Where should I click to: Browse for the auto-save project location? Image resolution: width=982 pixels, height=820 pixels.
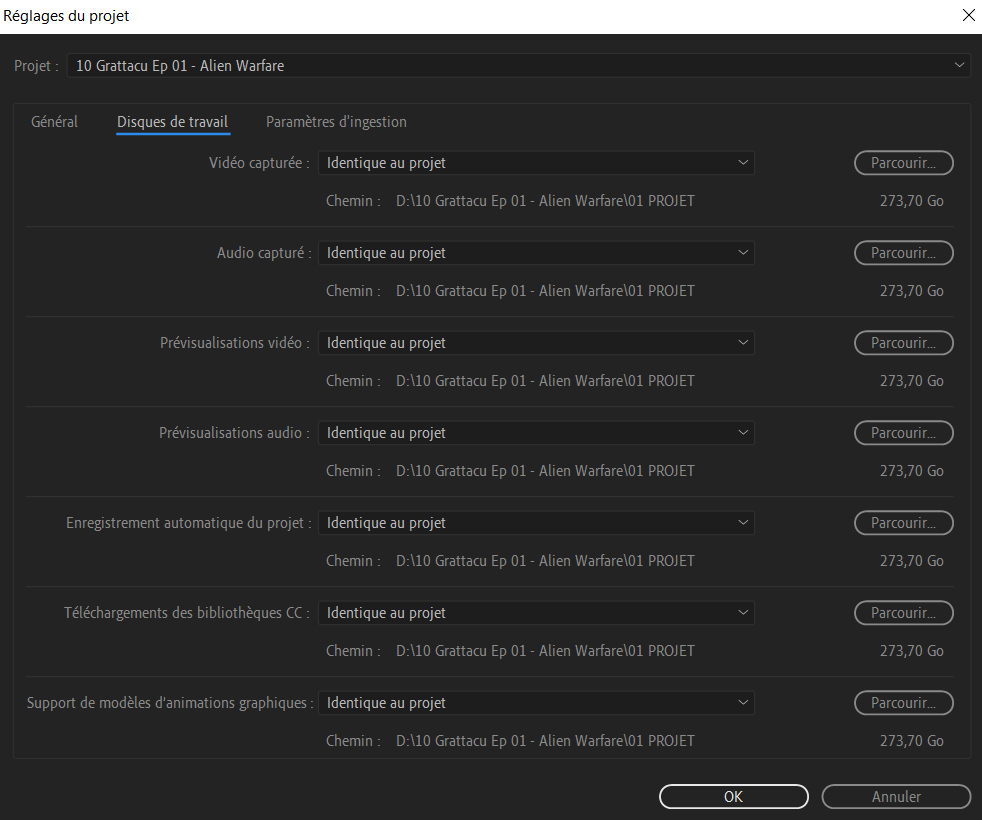pyautogui.click(x=903, y=522)
